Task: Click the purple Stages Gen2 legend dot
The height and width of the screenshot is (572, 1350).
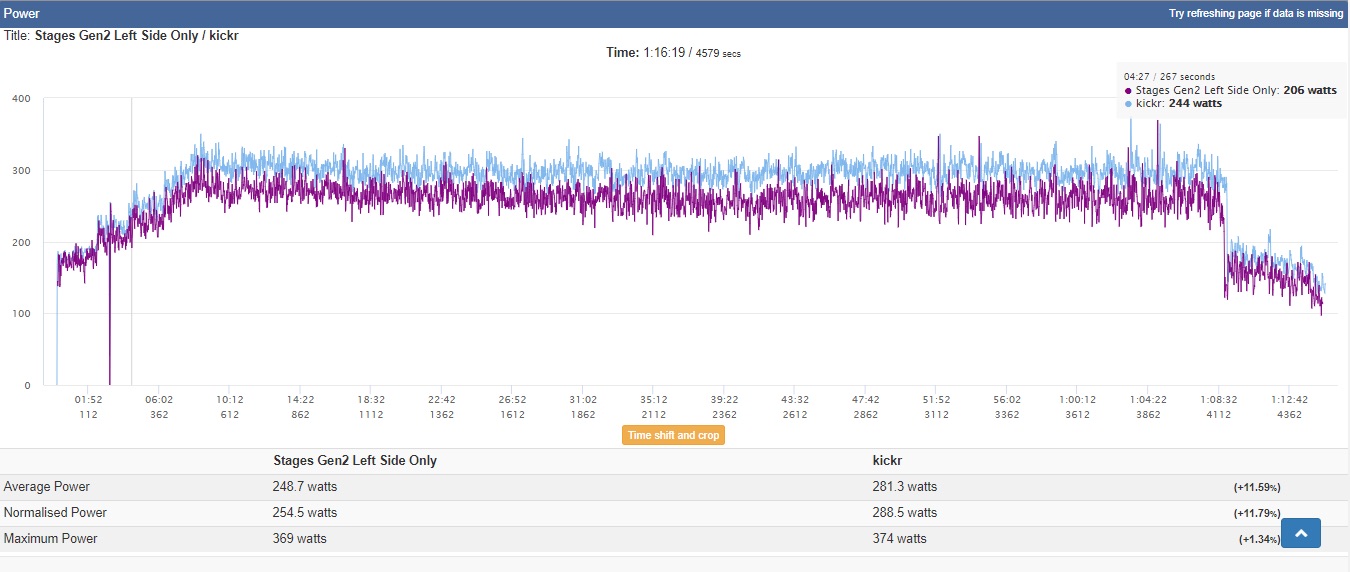Action: 1129,91
